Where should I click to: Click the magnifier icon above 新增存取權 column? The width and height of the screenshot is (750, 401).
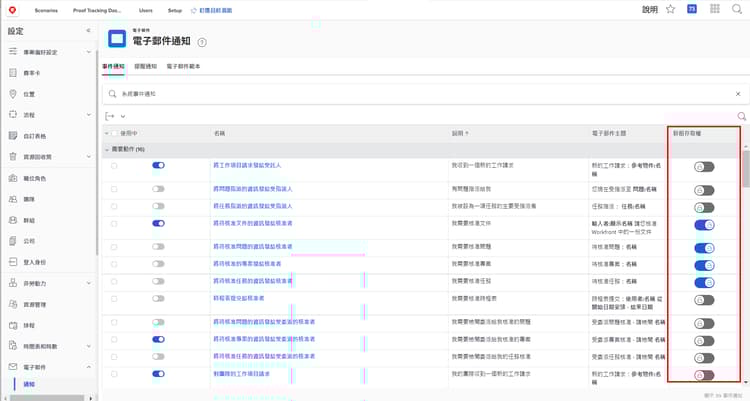[741, 116]
